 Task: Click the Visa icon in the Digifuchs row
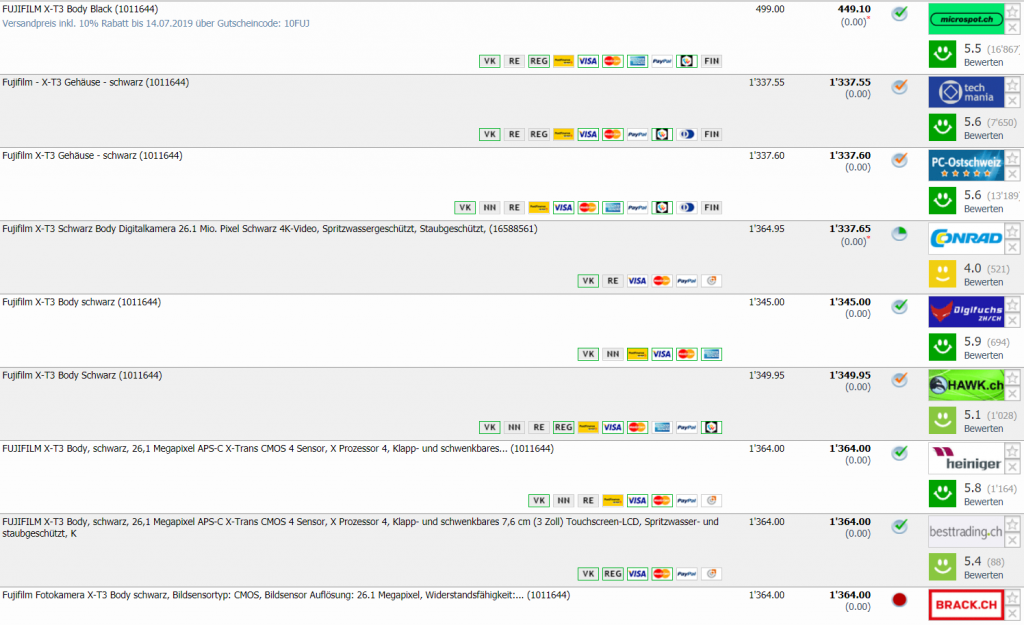click(x=661, y=354)
